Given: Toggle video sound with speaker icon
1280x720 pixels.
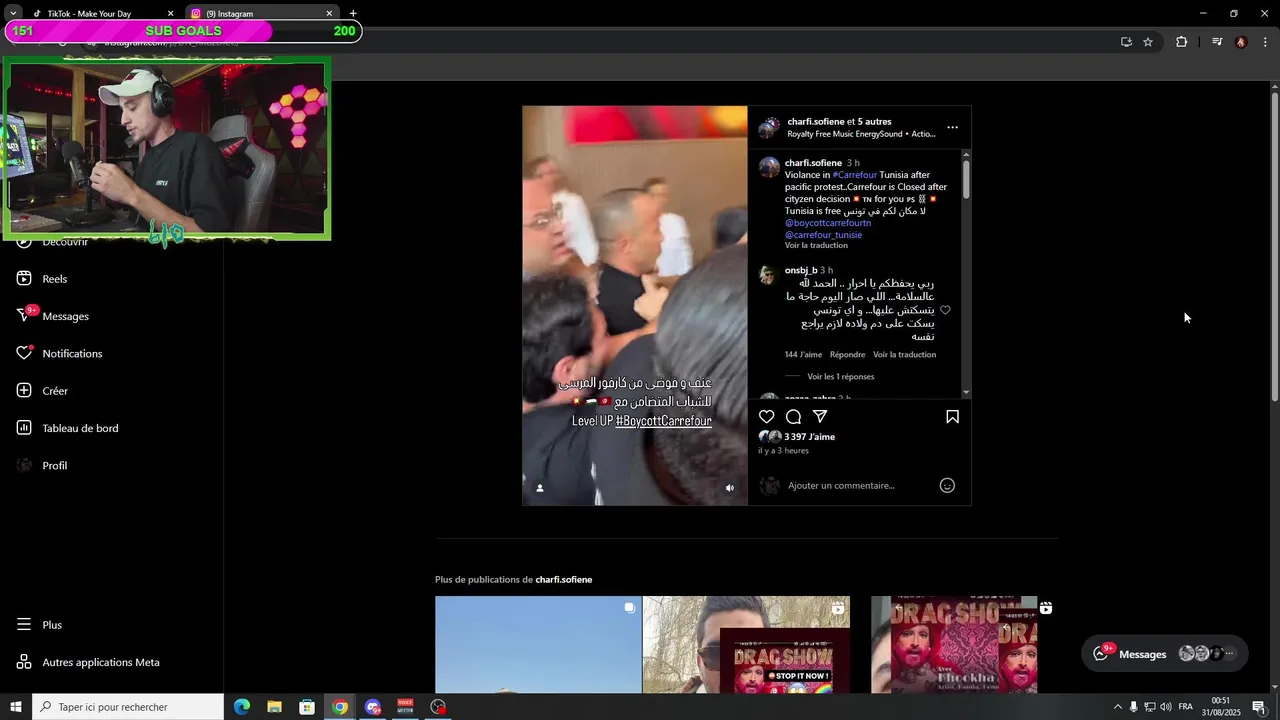Looking at the screenshot, I should click(730, 488).
